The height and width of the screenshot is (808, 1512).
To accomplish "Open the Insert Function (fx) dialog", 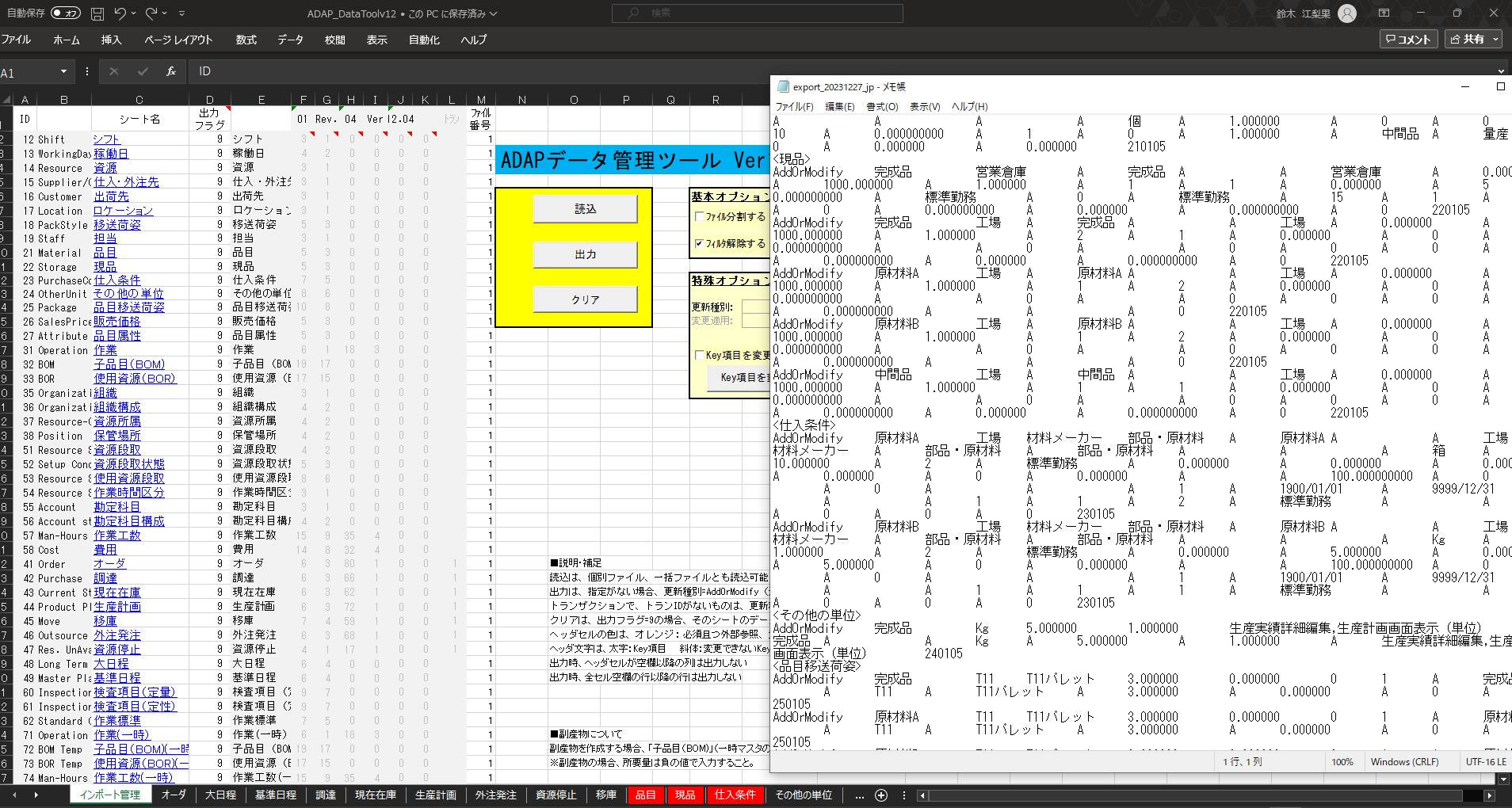I will 170,71.
